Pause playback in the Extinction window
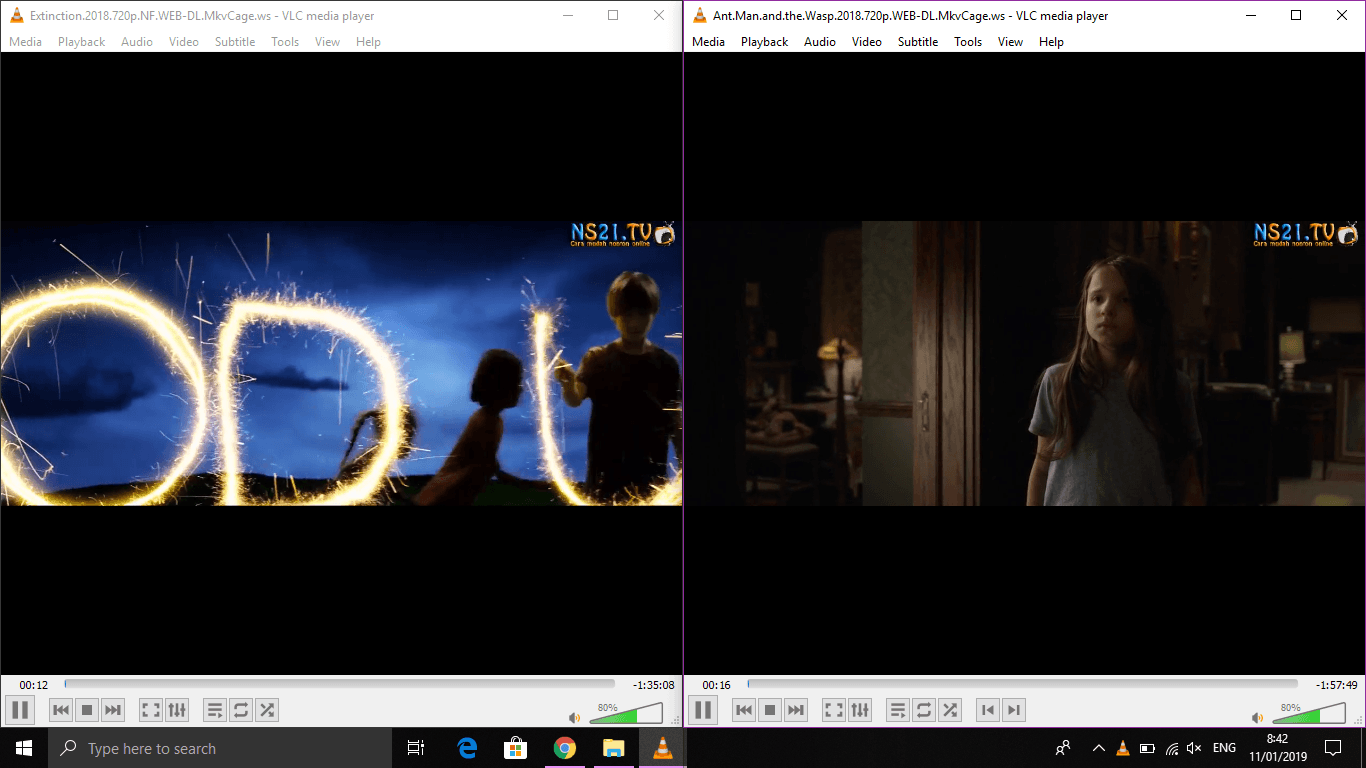 coord(20,710)
